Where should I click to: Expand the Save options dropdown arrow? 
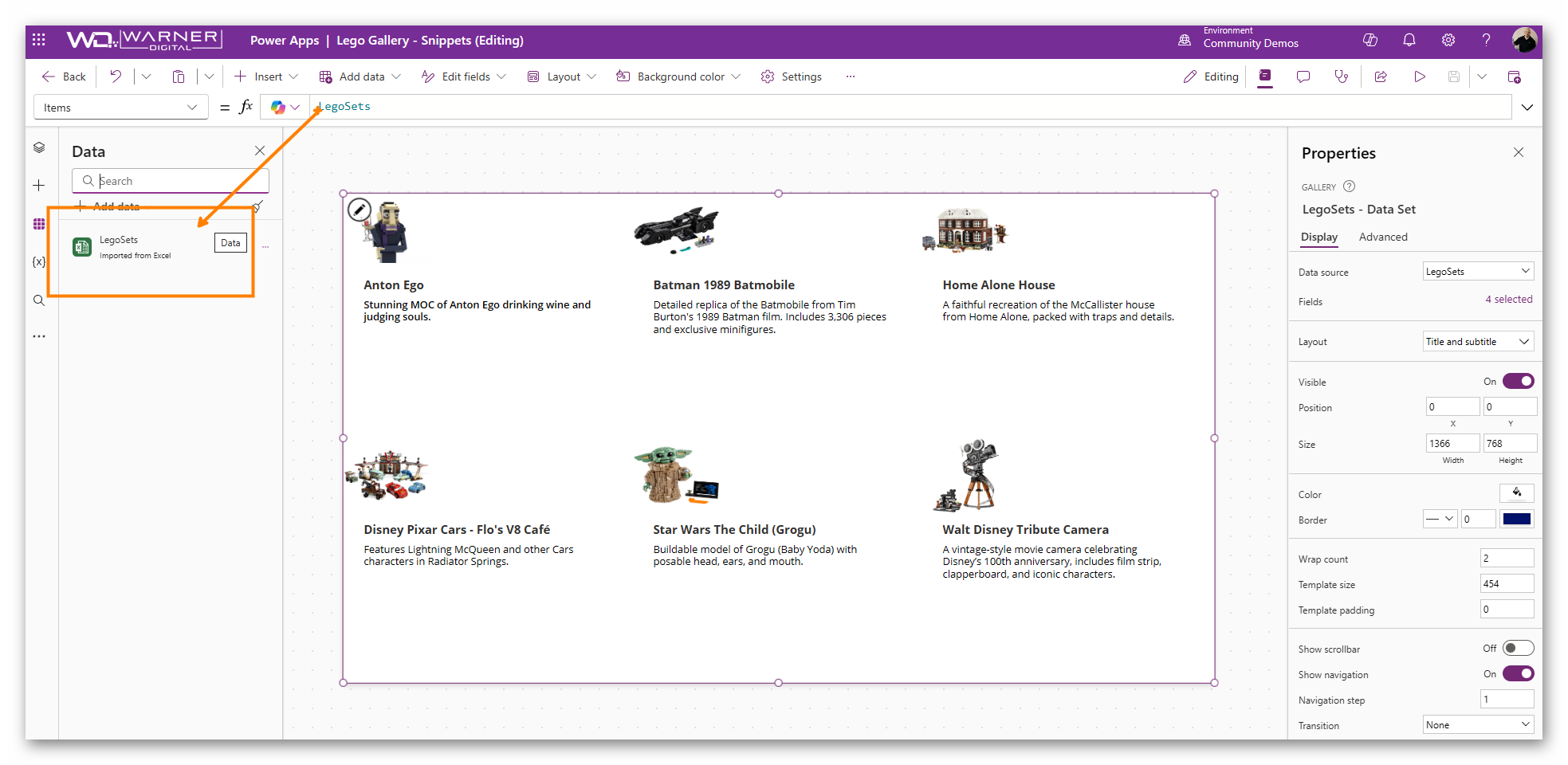1482,76
